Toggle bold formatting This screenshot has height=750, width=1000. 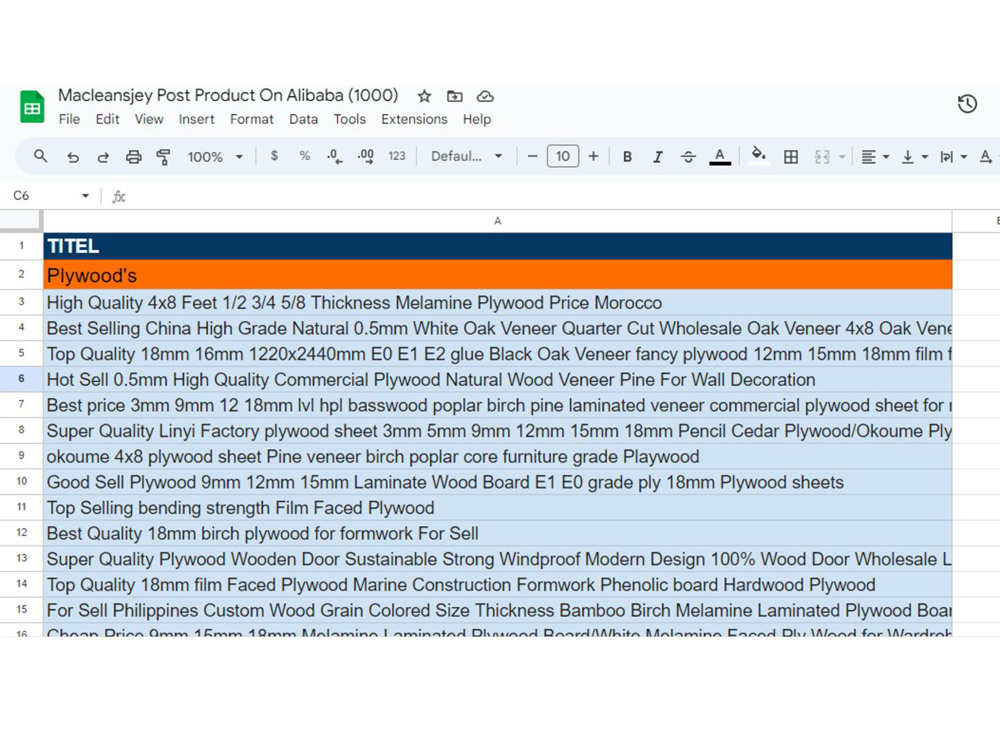point(627,157)
